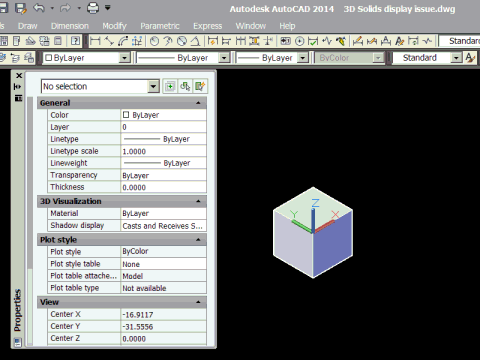This screenshot has height=360, width=480.
Task: Choose the Angular dimension tool
Action: coord(195,41)
